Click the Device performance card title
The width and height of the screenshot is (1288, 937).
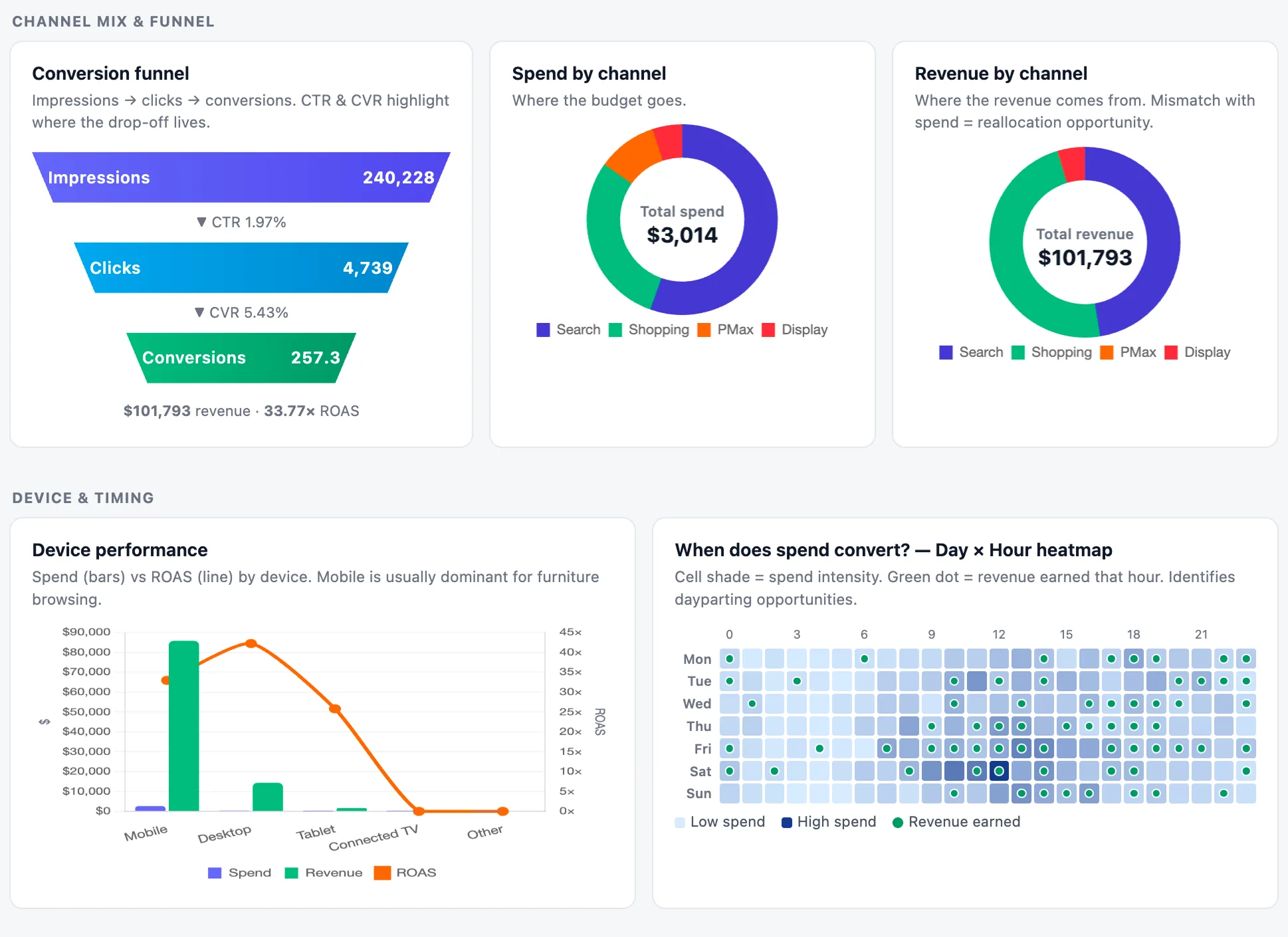click(120, 550)
